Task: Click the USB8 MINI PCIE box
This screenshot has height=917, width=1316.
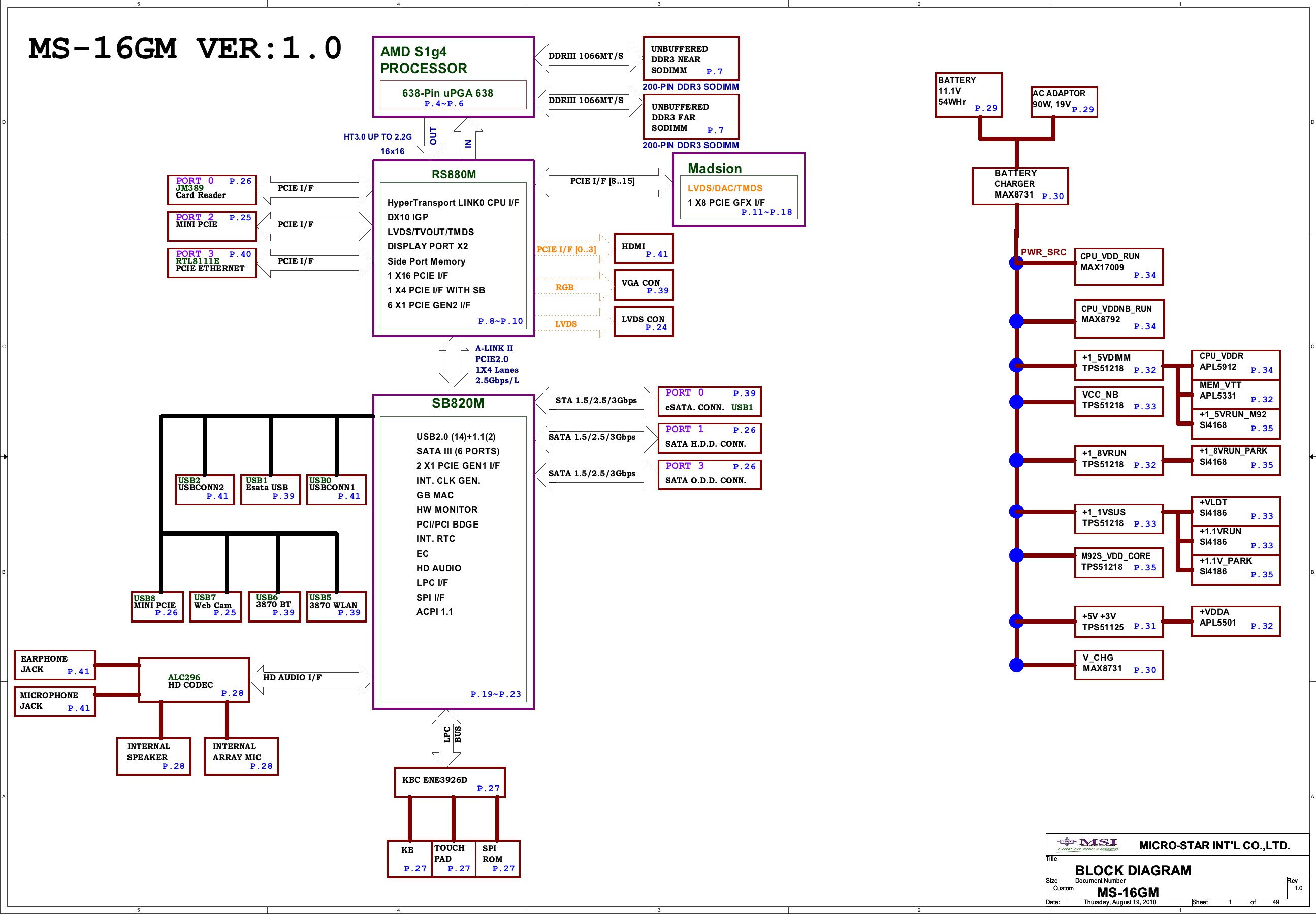Action: click(157, 607)
